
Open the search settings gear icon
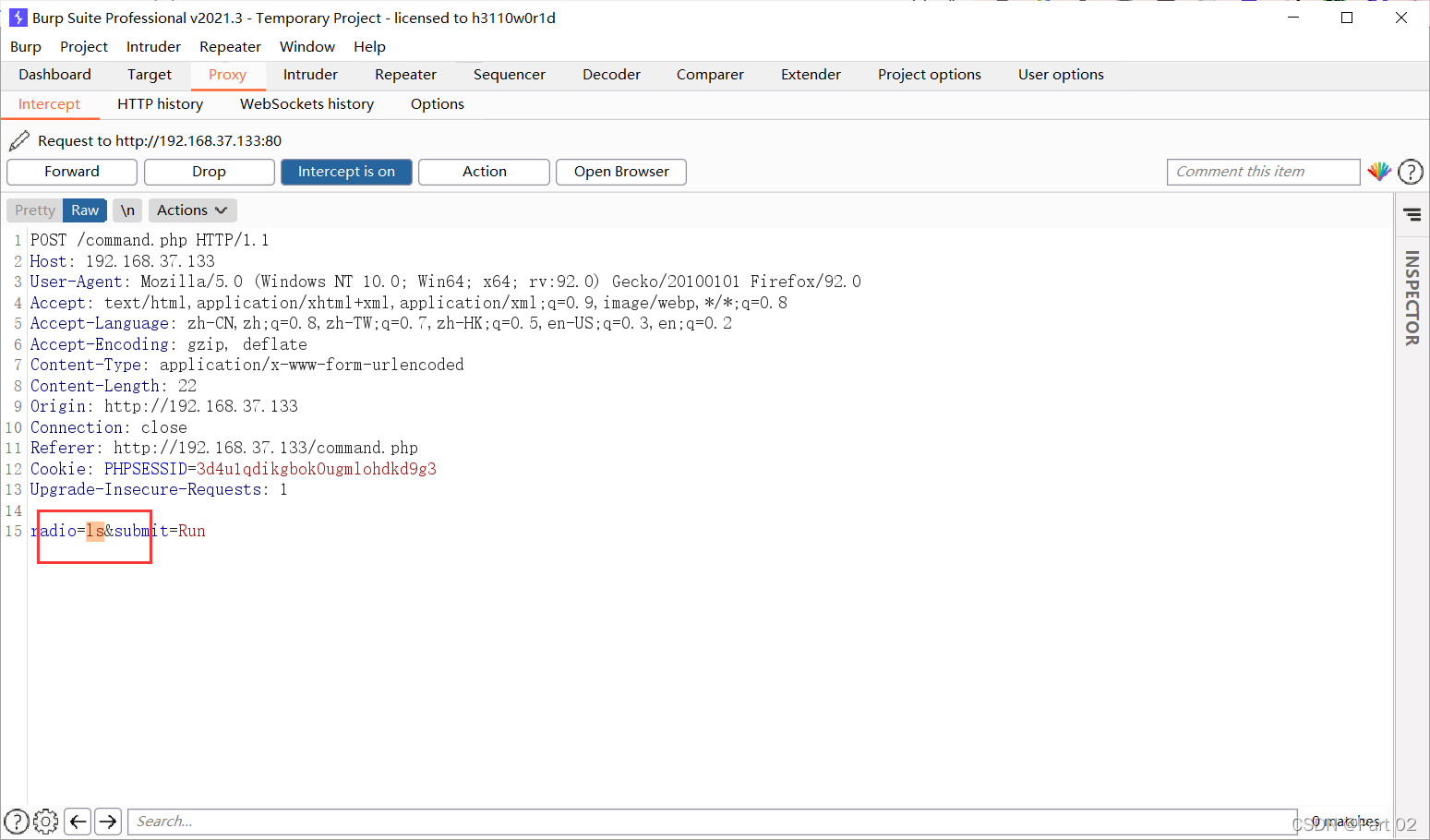[46, 821]
